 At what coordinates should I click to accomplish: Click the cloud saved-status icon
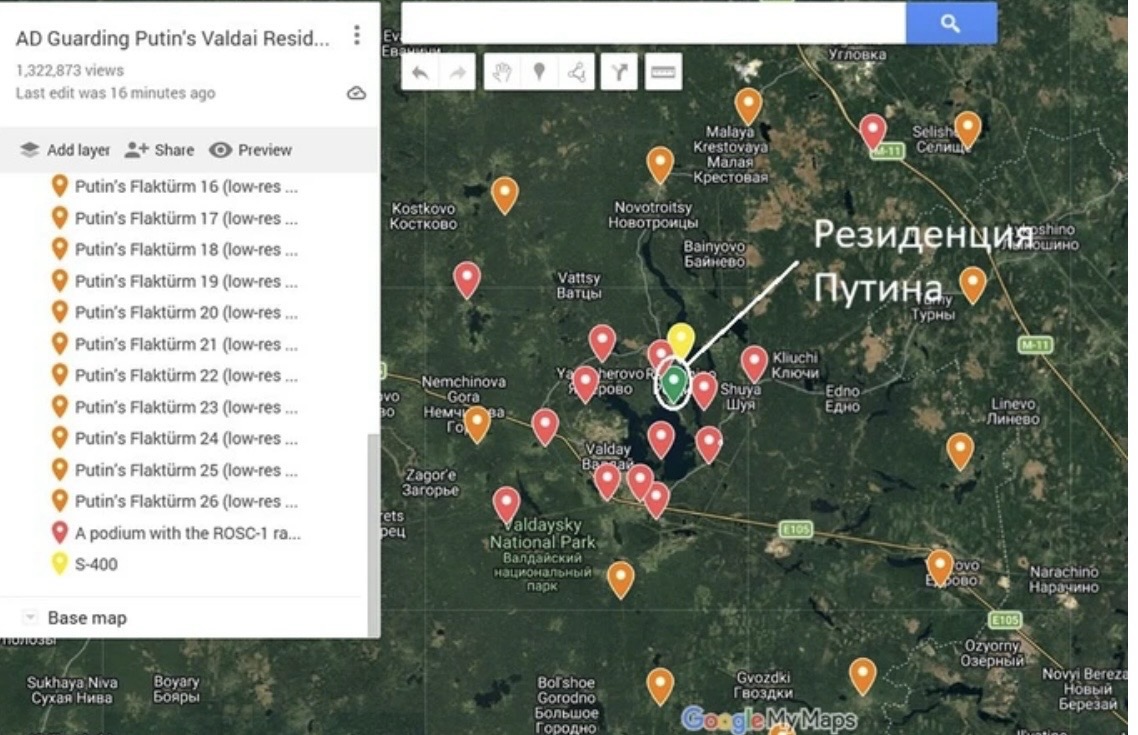(356, 93)
